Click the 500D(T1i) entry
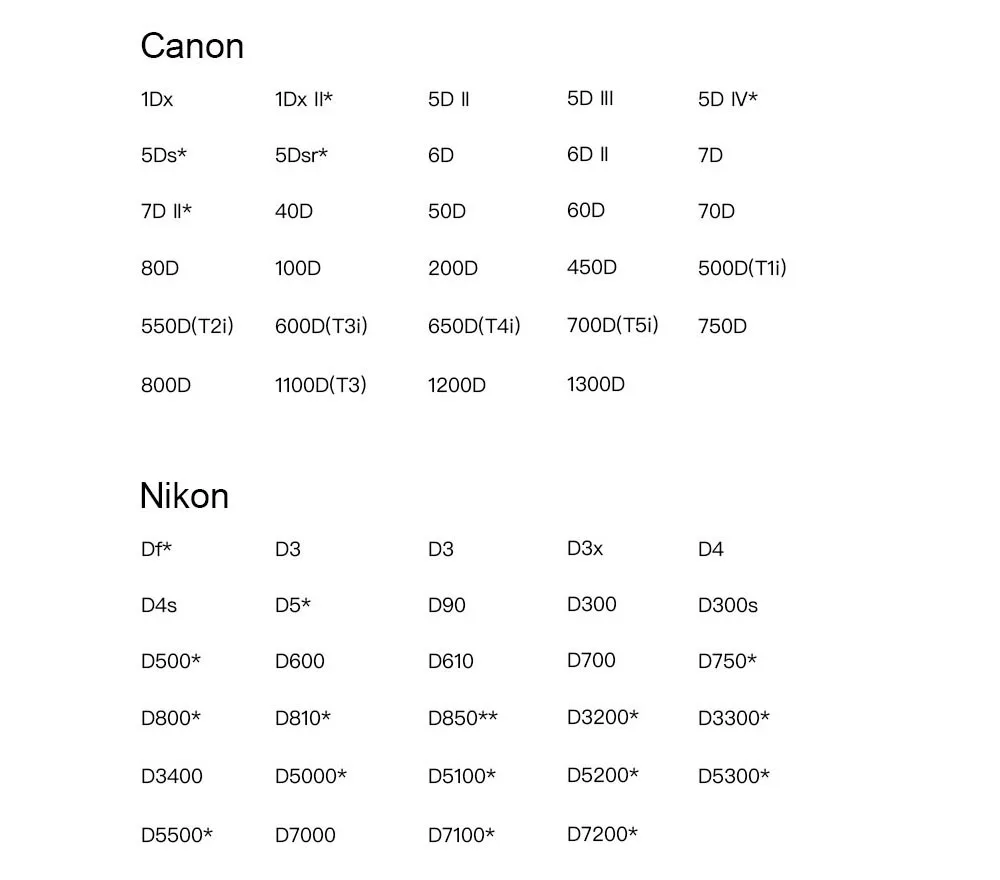The width and height of the screenshot is (1000, 880). tap(742, 268)
